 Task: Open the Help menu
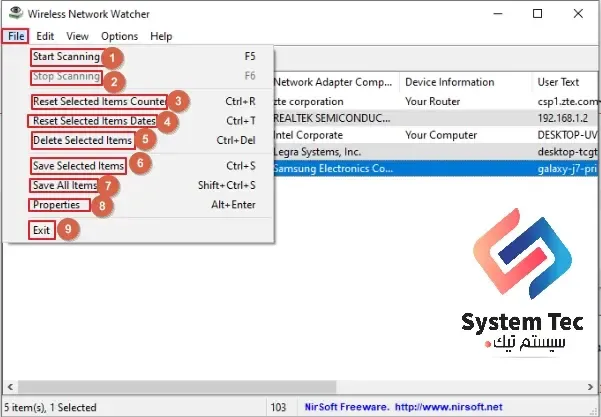[x=161, y=36]
